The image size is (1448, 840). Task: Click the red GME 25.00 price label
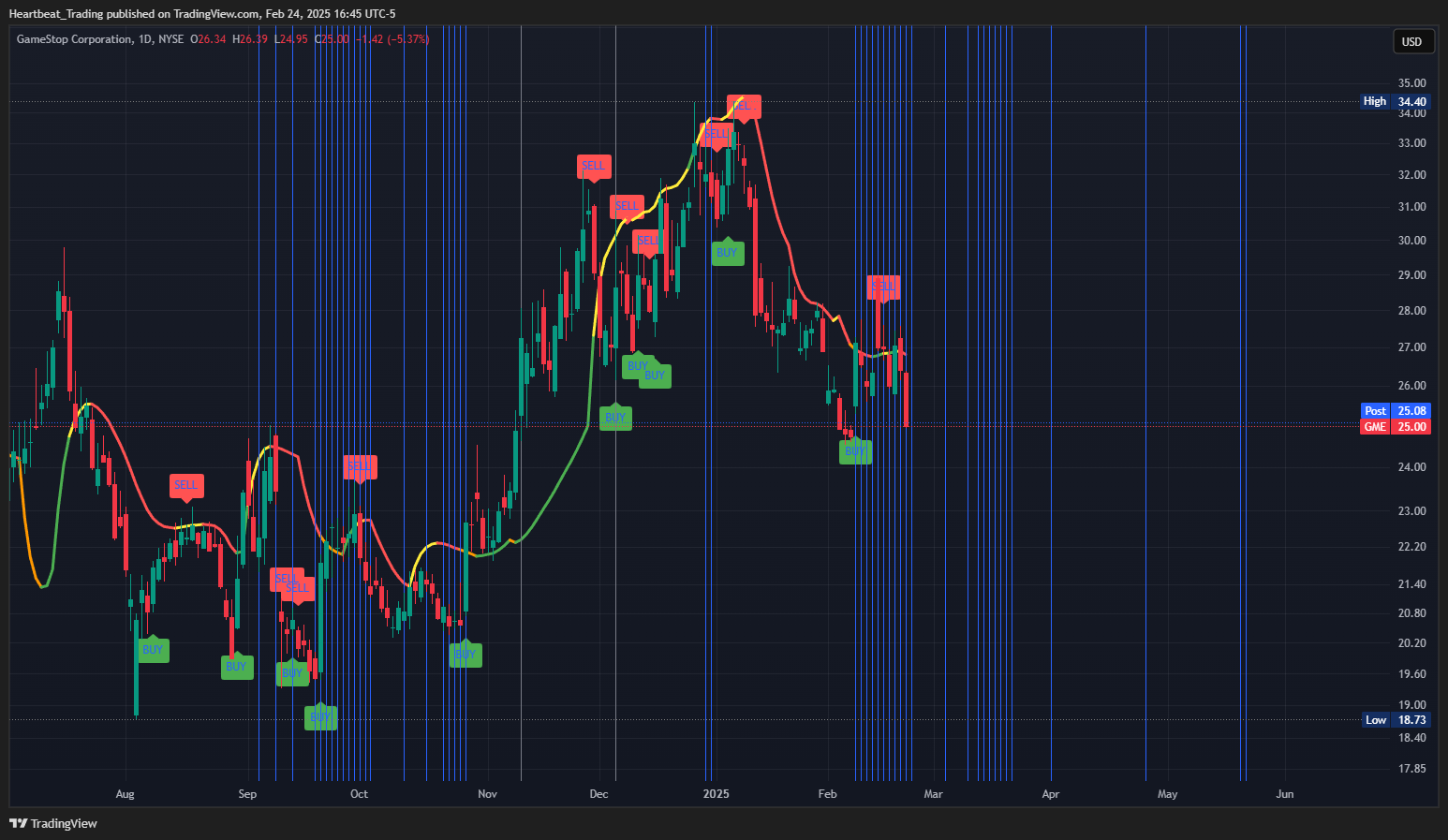1395,427
